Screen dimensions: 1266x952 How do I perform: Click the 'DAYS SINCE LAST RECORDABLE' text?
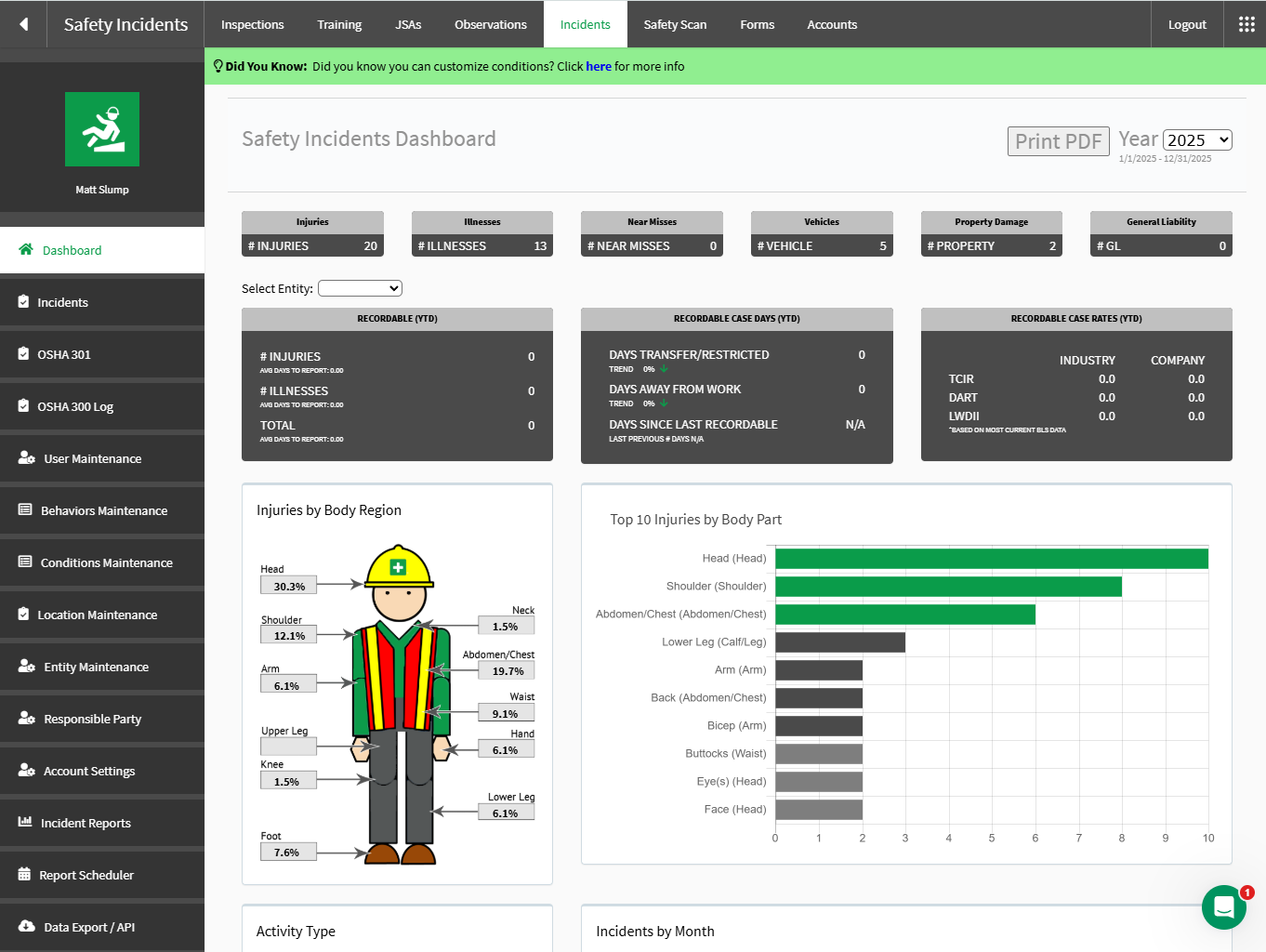693,424
